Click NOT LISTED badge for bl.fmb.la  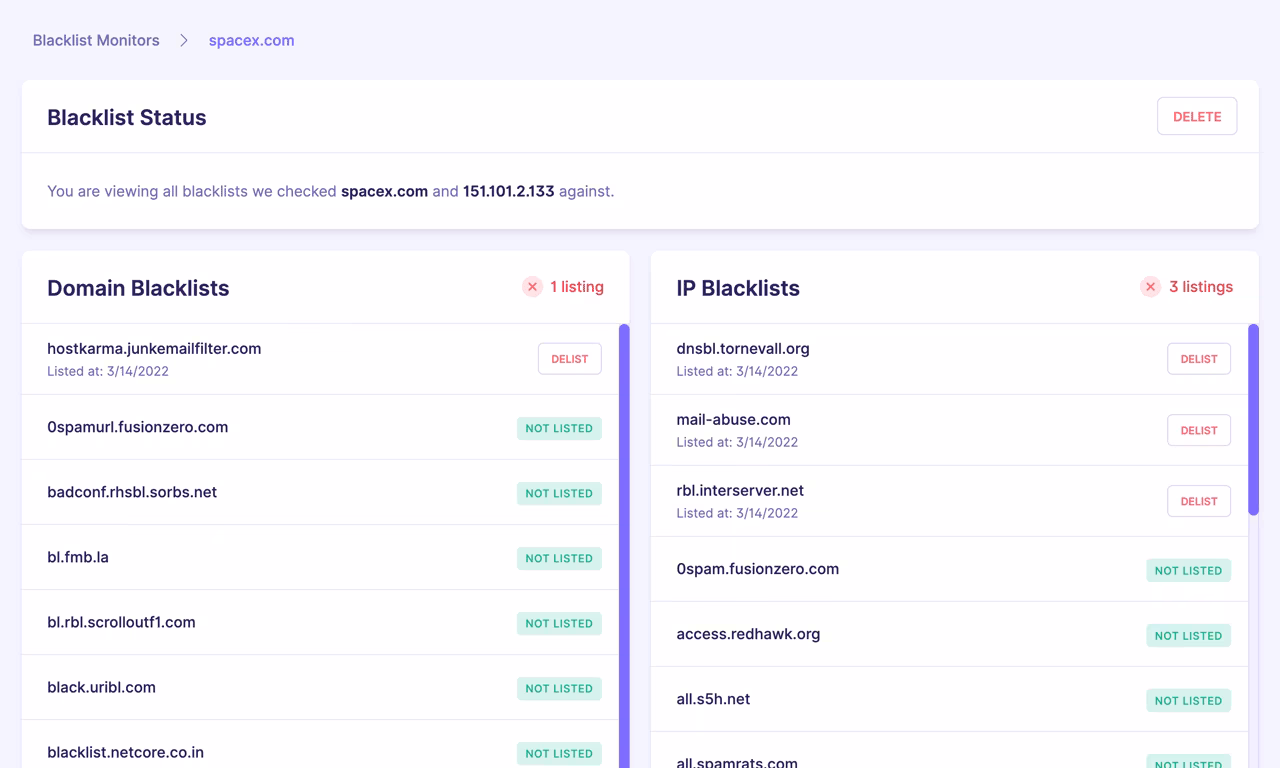point(559,558)
